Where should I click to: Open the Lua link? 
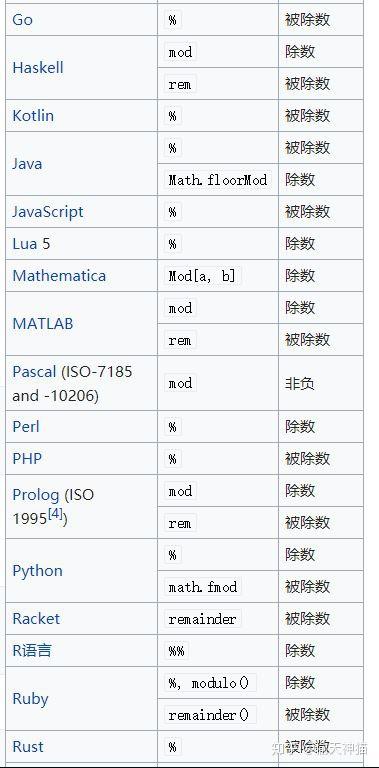(24, 243)
